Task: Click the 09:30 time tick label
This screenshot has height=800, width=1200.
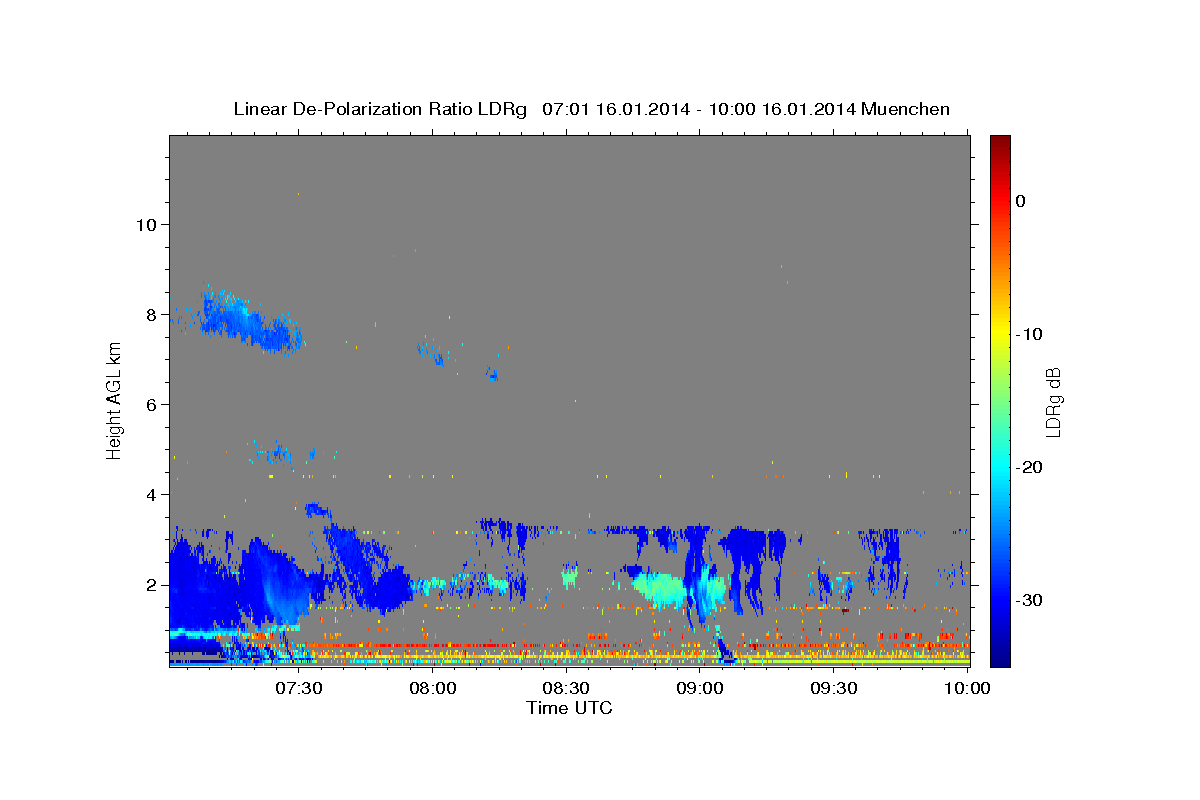Action: [x=833, y=689]
